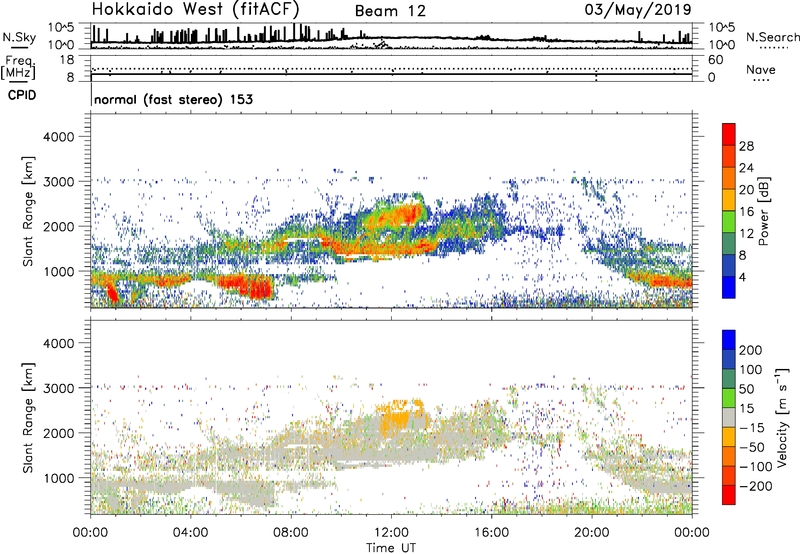The width and height of the screenshot is (800, 554).
Task: Pick the light green segment of the power colorbar
Action: 729,222
